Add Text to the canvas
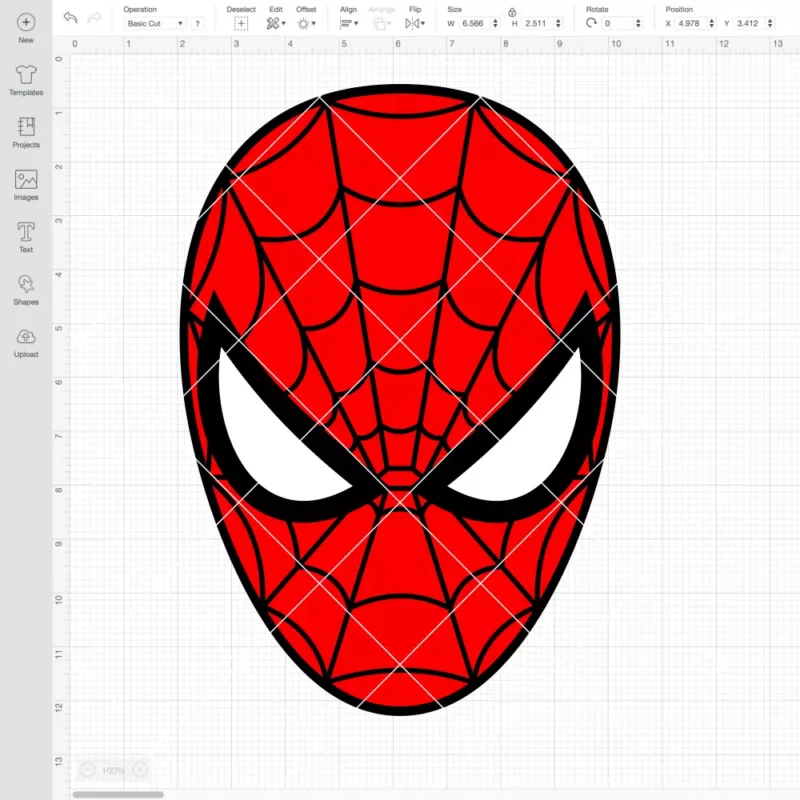This screenshot has width=800, height=800. pos(26,237)
